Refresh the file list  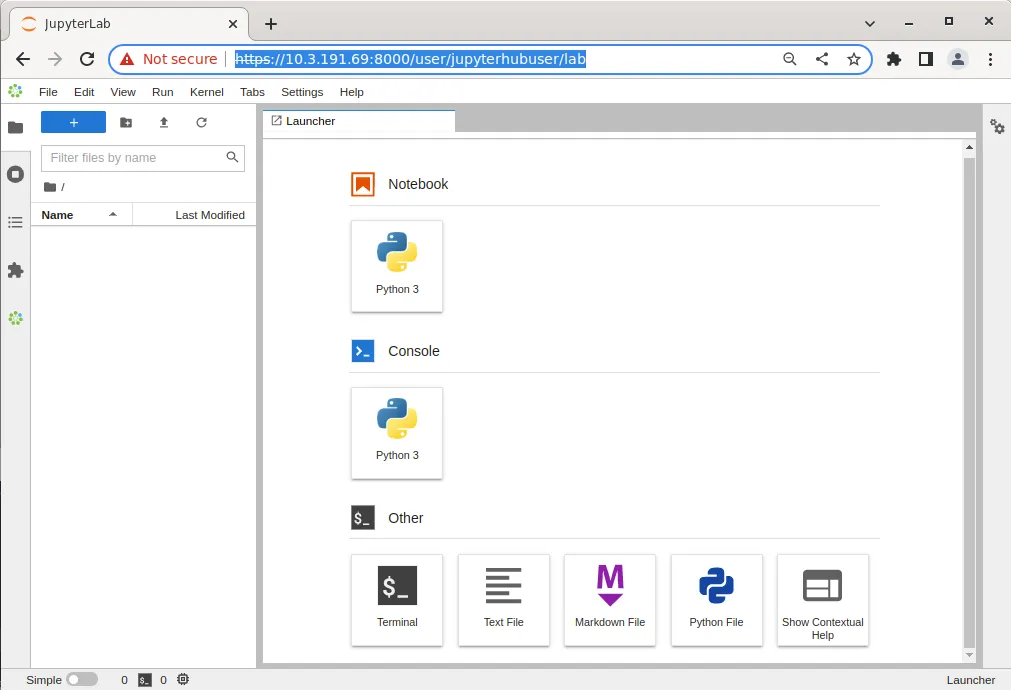[201, 122]
